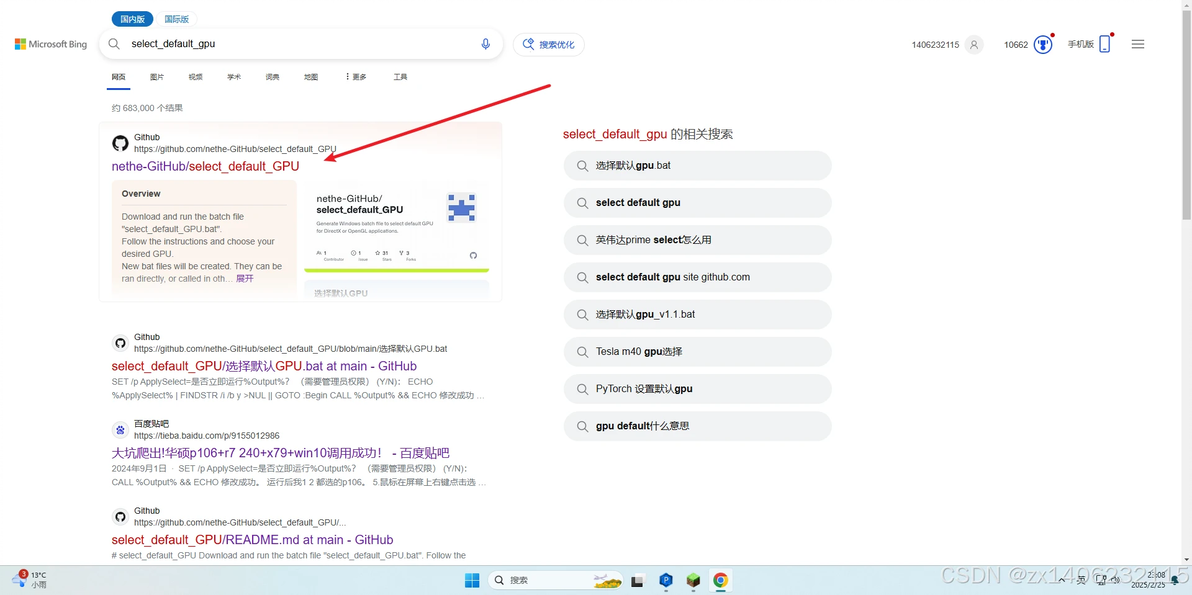Expand the 更多 menu
This screenshot has width=1192, height=595.
tap(355, 78)
